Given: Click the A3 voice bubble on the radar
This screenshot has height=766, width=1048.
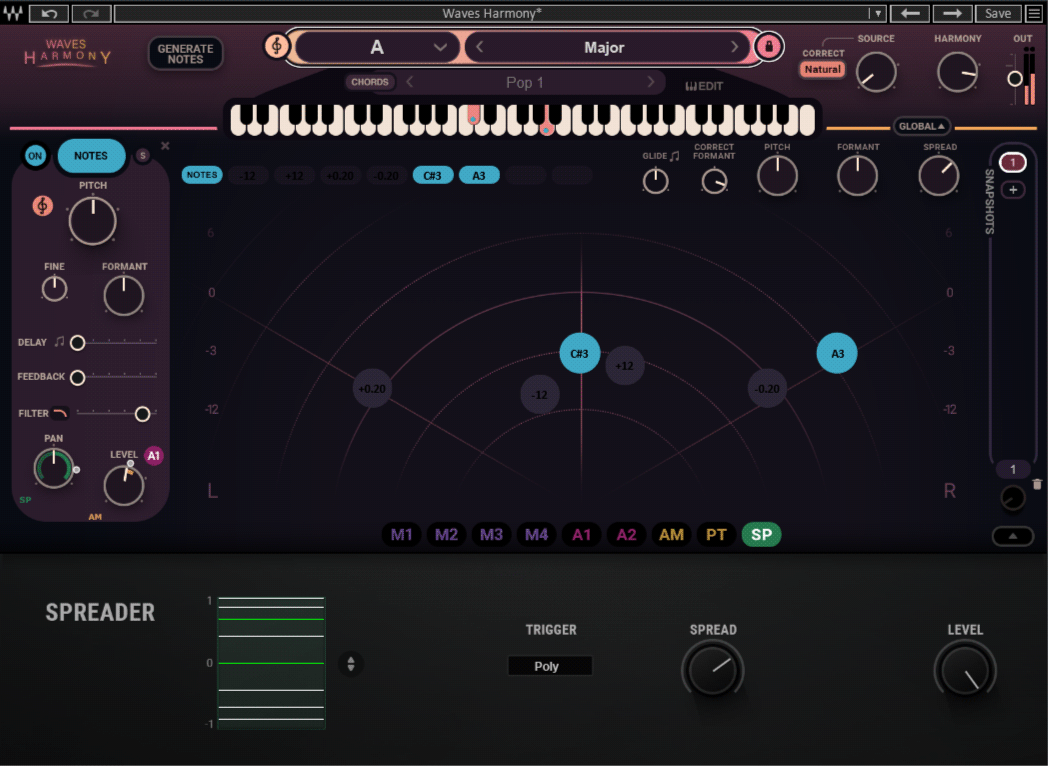Looking at the screenshot, I should tap(837, 353).
